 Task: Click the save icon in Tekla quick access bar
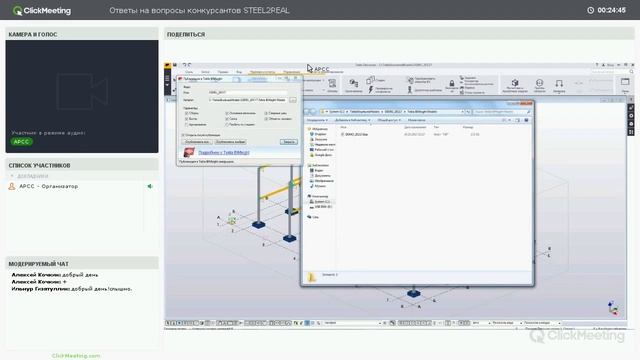175,65
